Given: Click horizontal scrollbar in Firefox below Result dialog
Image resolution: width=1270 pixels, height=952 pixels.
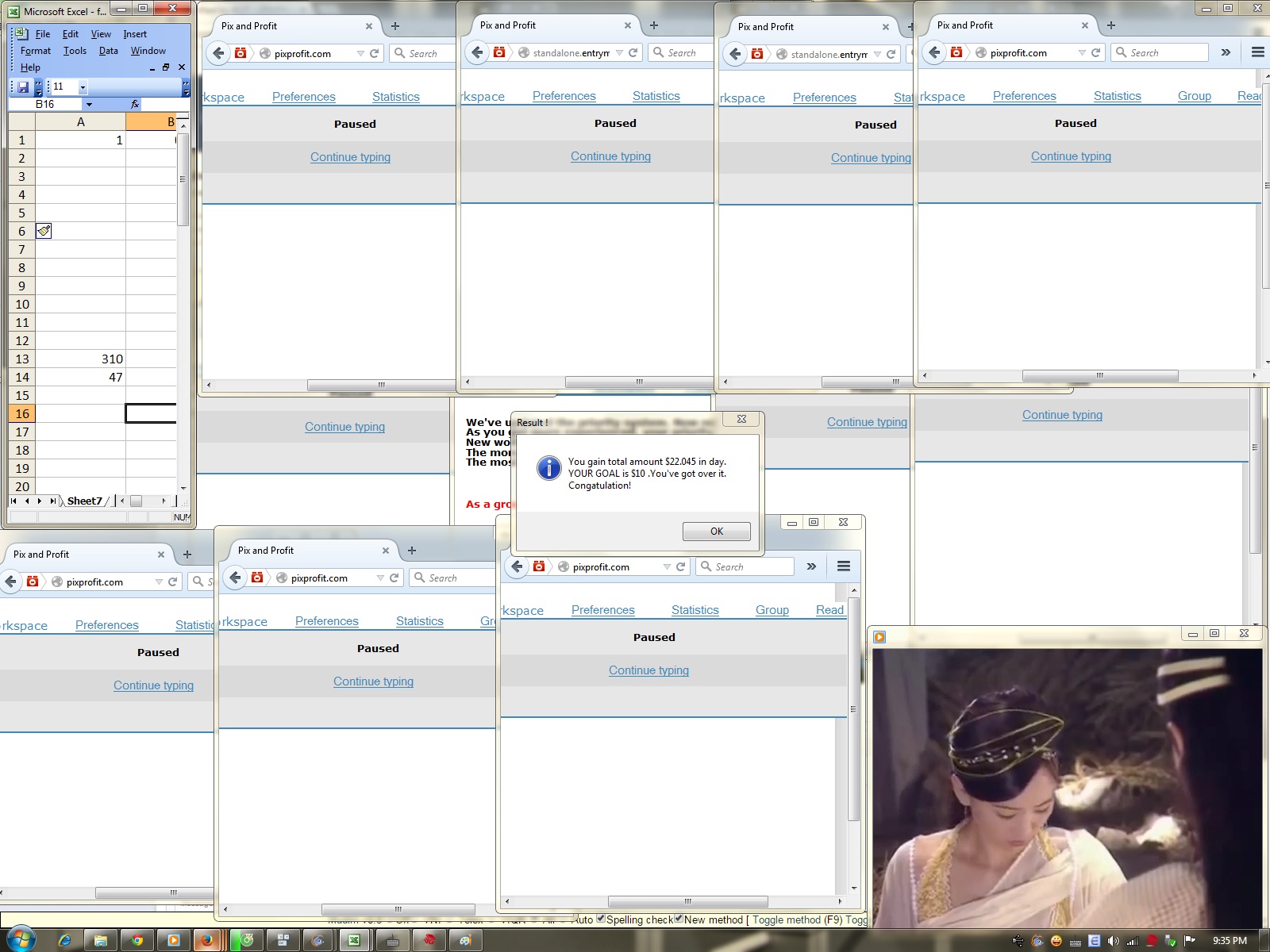Looking at the screenshot, I should [687, 902].
